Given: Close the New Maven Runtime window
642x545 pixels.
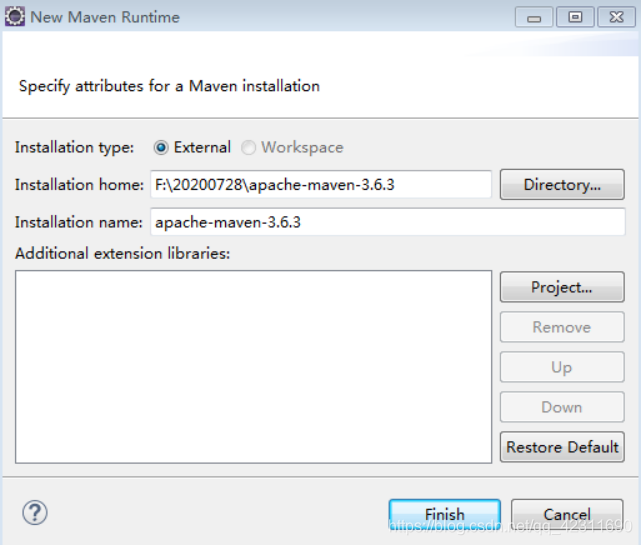Looking at the screenshot, I should click(617, 17).
